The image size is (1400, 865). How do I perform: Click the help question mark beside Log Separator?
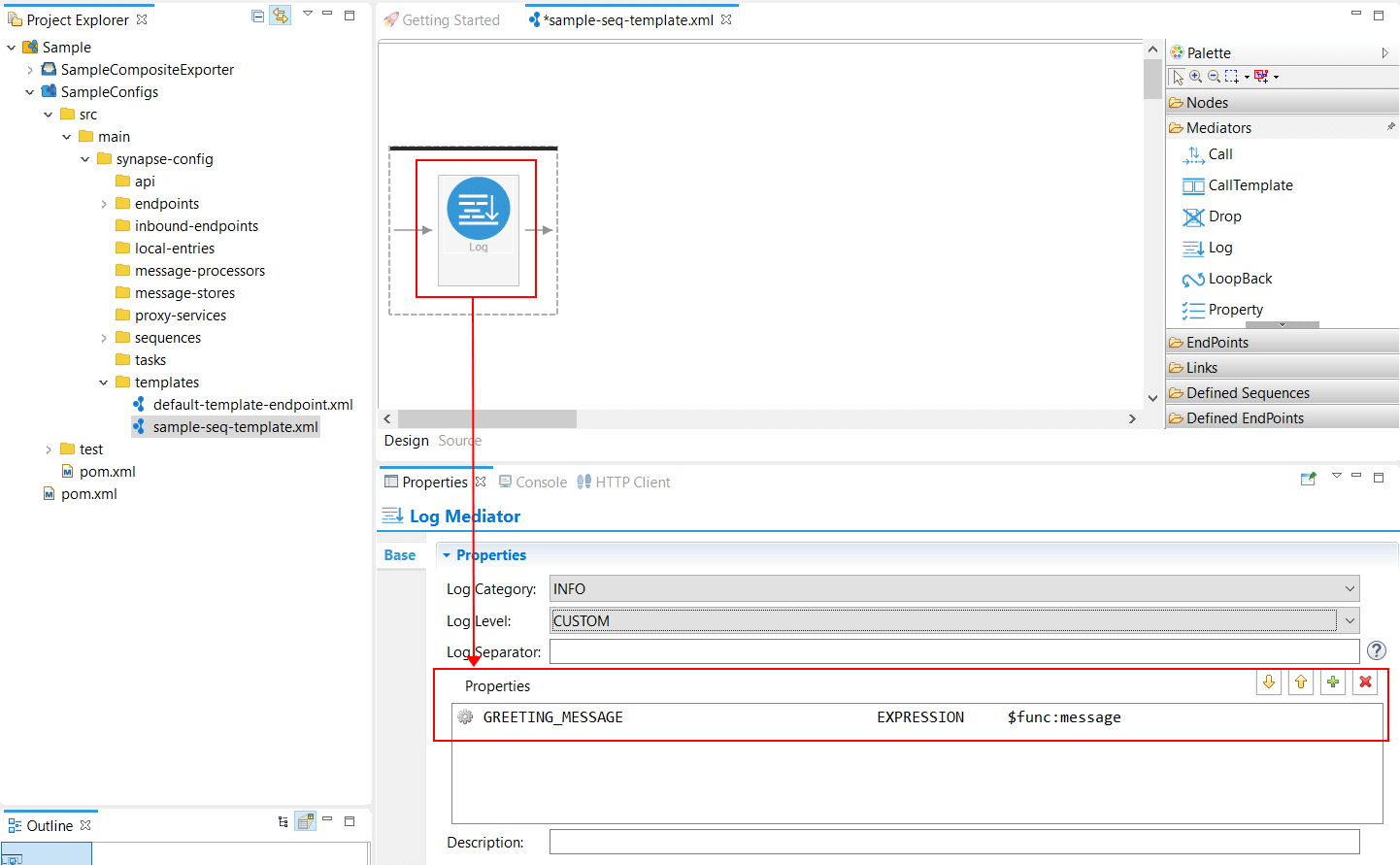1376,650
